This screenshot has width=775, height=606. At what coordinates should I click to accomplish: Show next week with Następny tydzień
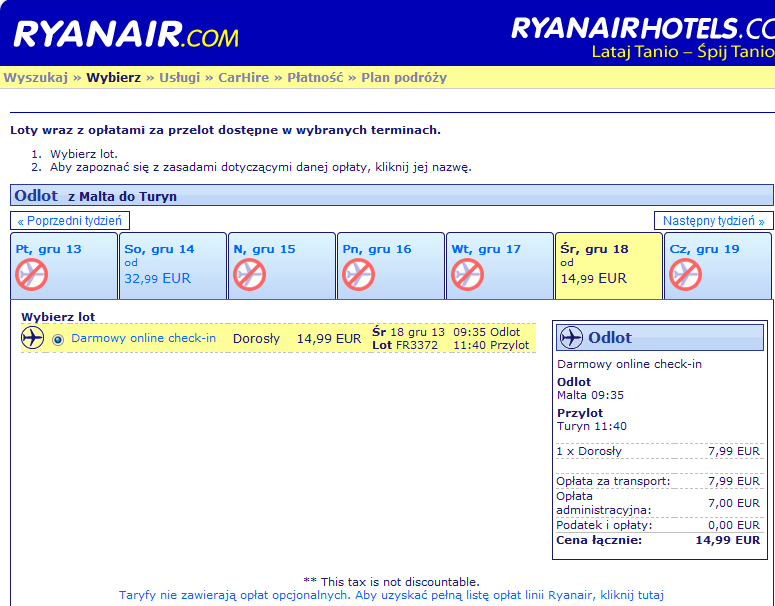pyautogui.click(x=714, y=220)
